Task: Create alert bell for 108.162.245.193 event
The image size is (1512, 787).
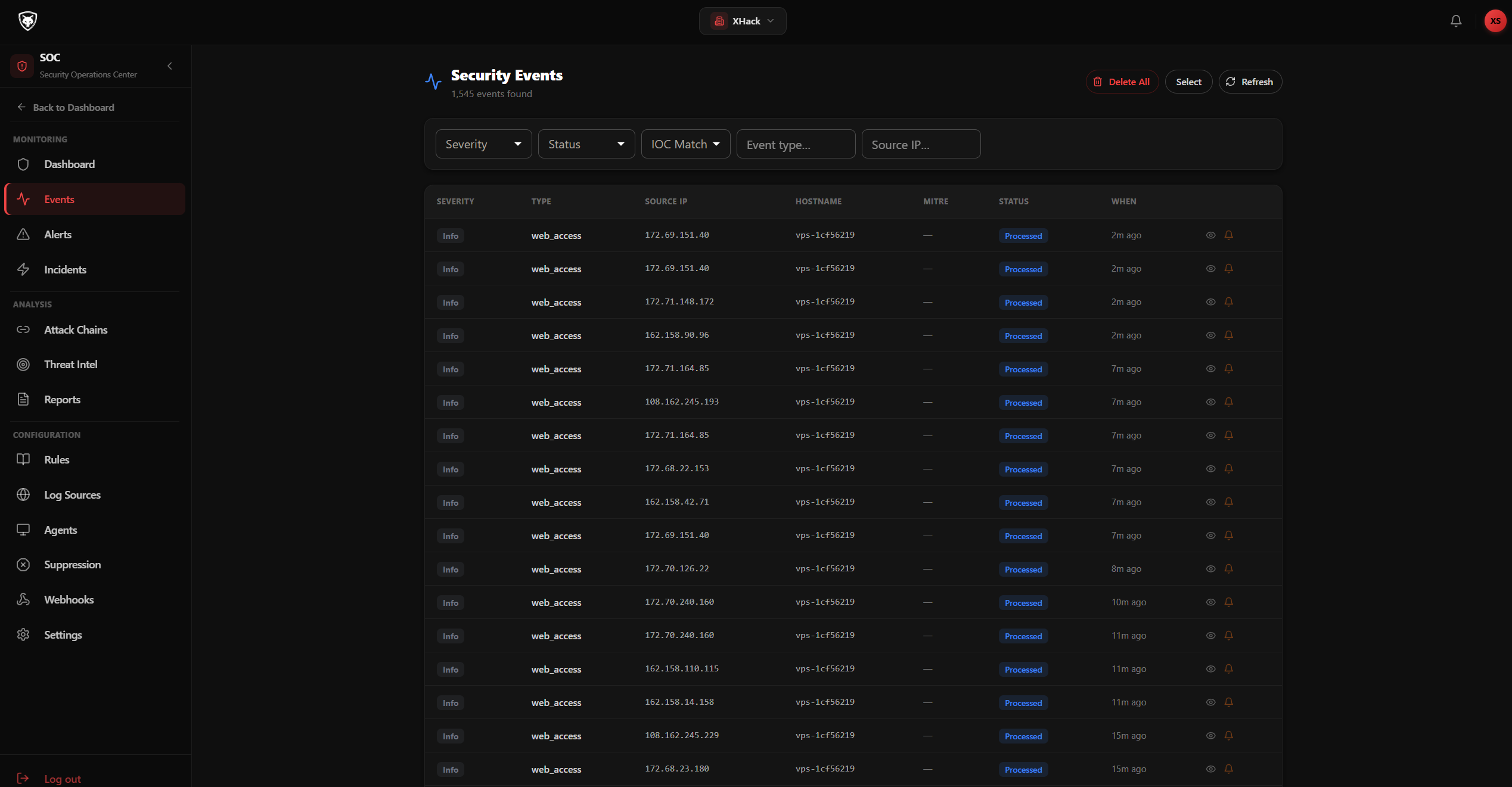Action: pyautogui.click(x=1228, y=402)
